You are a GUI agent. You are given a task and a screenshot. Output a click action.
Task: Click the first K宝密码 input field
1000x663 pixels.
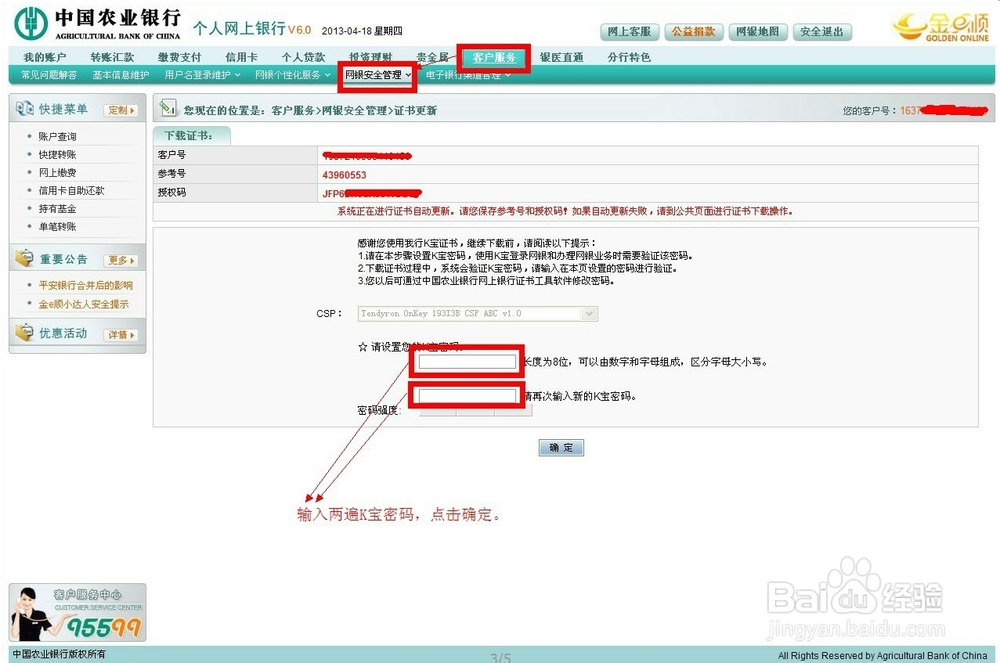pos(466,362)
